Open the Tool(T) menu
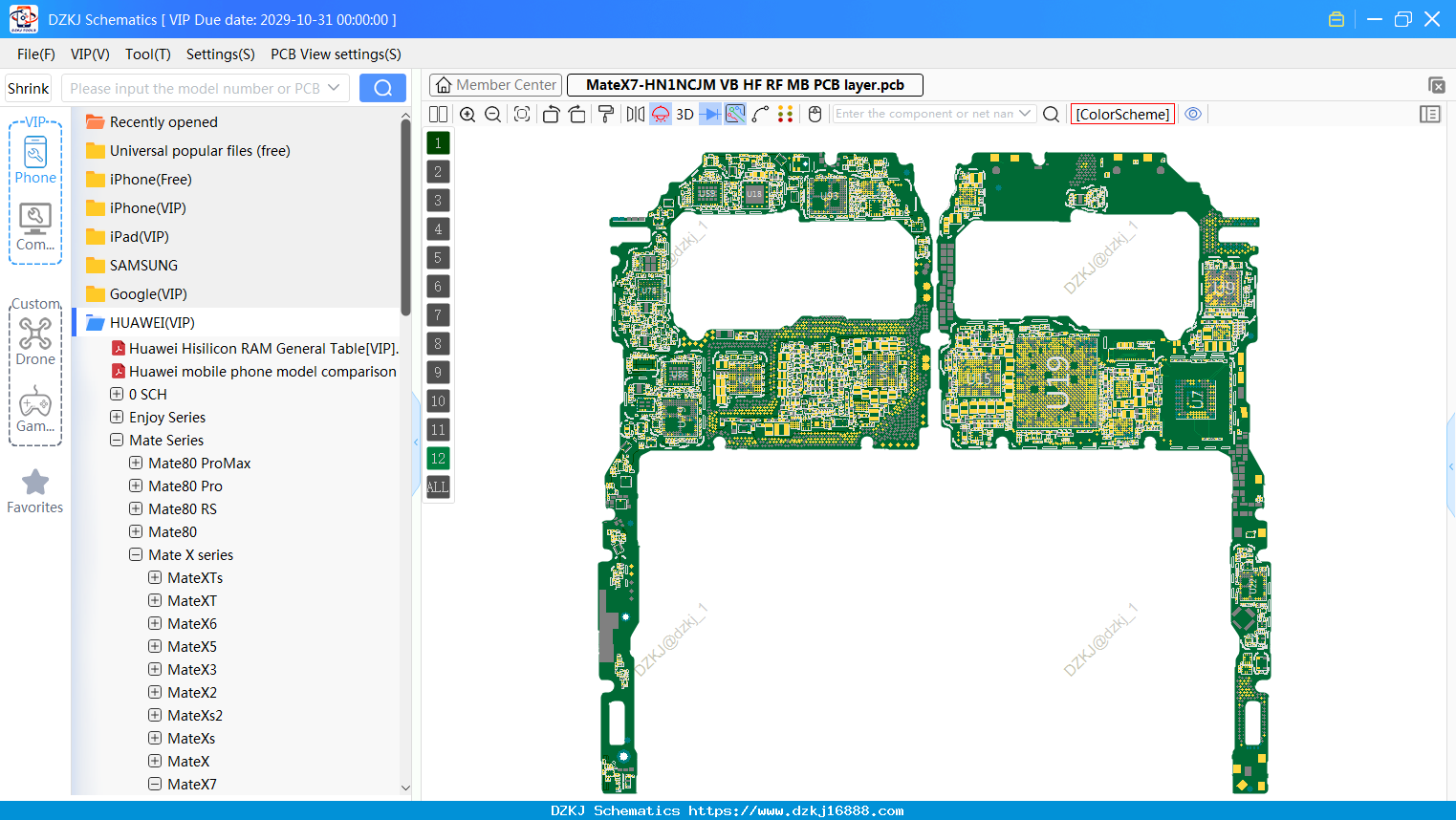The height and width of the screenshot is (820, 1456). [x=148, y=54]
